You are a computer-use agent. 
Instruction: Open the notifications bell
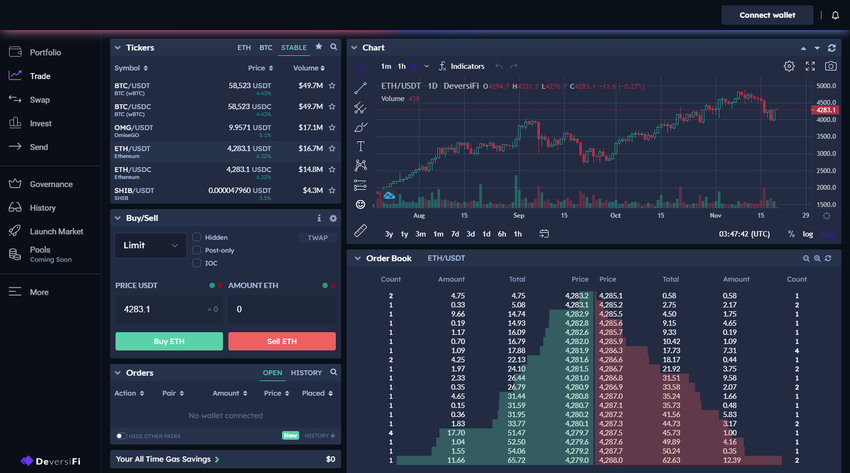coord(835,15)
